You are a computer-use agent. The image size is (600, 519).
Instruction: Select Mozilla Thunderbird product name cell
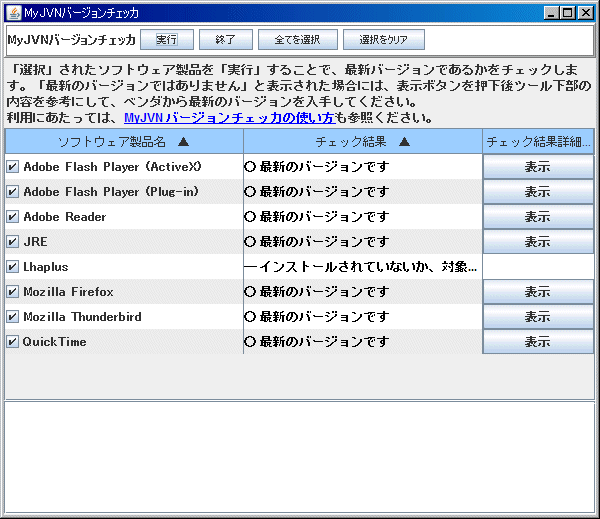[124, 317]
